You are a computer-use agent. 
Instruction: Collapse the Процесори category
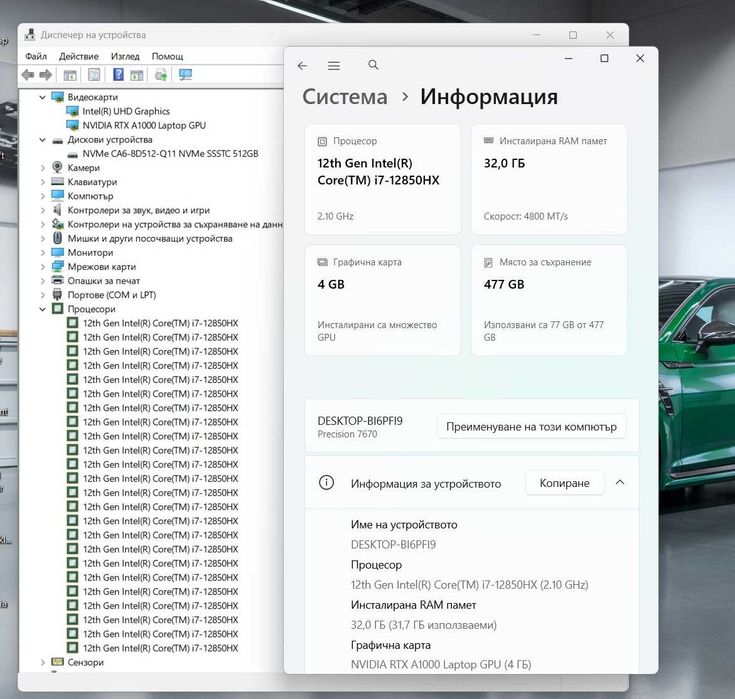(x=42, y=309)
